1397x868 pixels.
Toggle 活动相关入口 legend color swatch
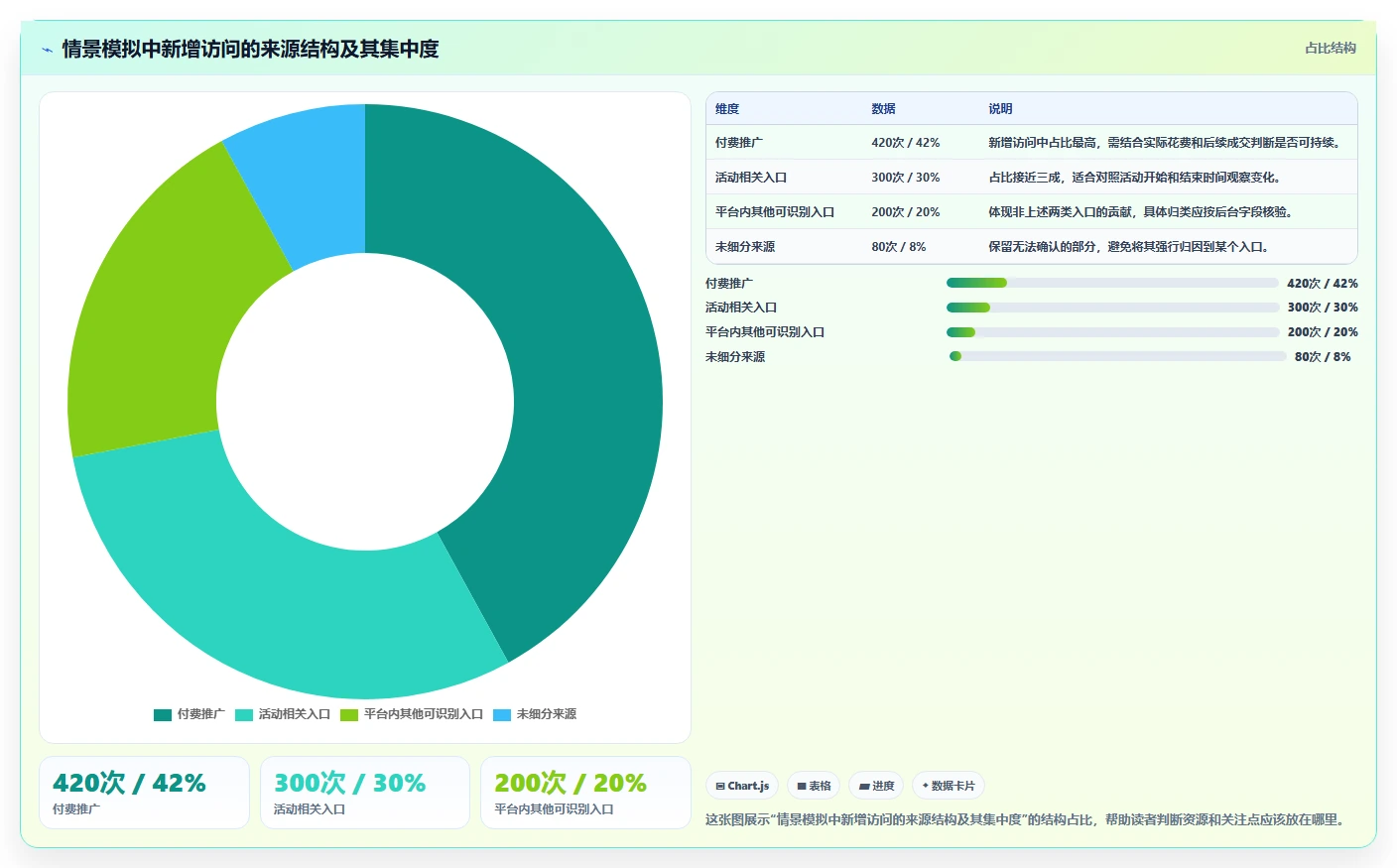(244, 714)
